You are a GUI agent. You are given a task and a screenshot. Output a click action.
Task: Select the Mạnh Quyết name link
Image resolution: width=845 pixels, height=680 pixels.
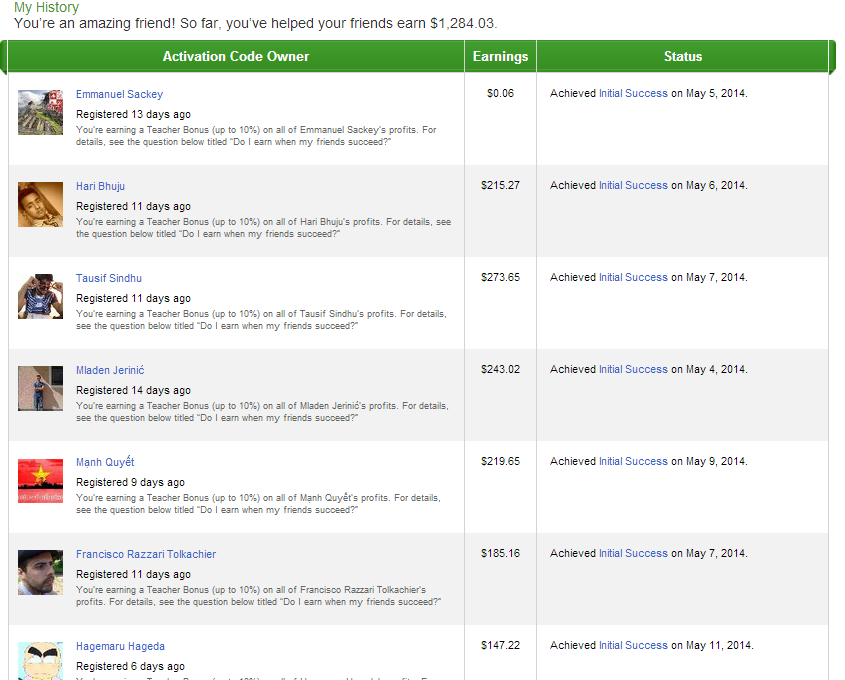(x=105, y=462)
